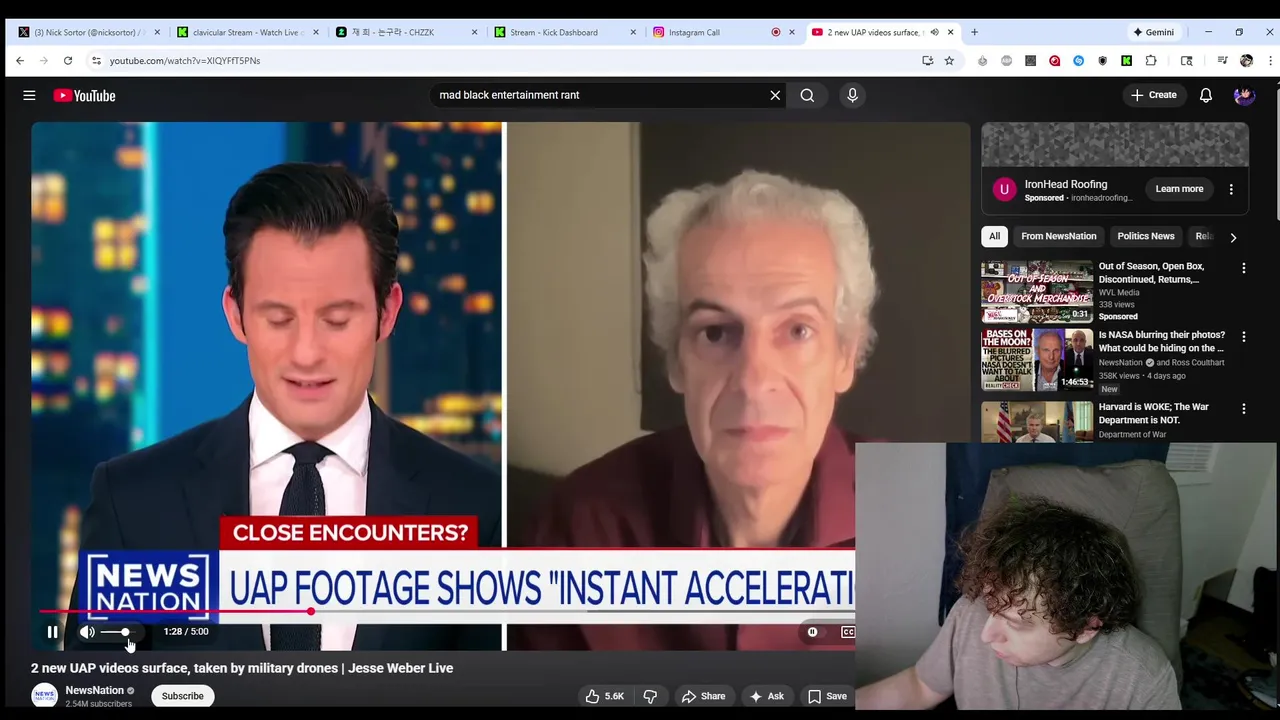Reload the current page
1280x720 pixels.
[x=68, y=61]
